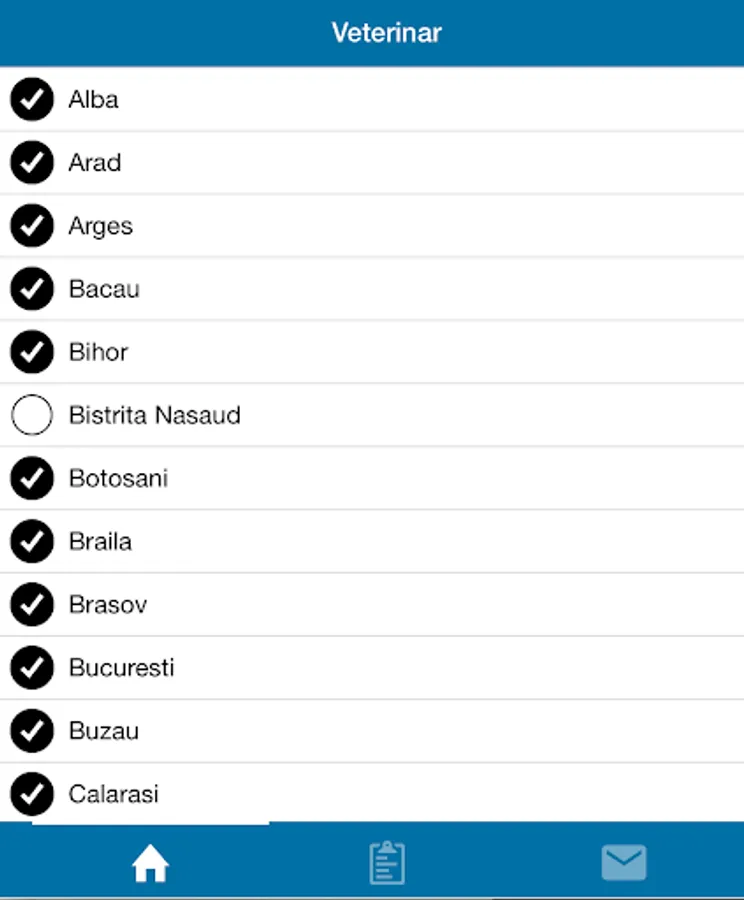Open the mail envelope tab icon
Screen dimensions: 744x900
pos(624,863)
